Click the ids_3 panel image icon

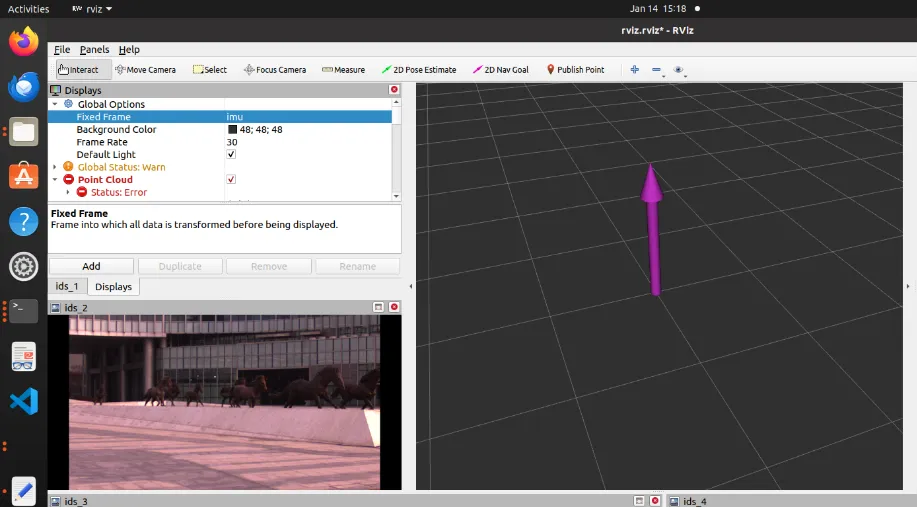click(x=56, y=501)
